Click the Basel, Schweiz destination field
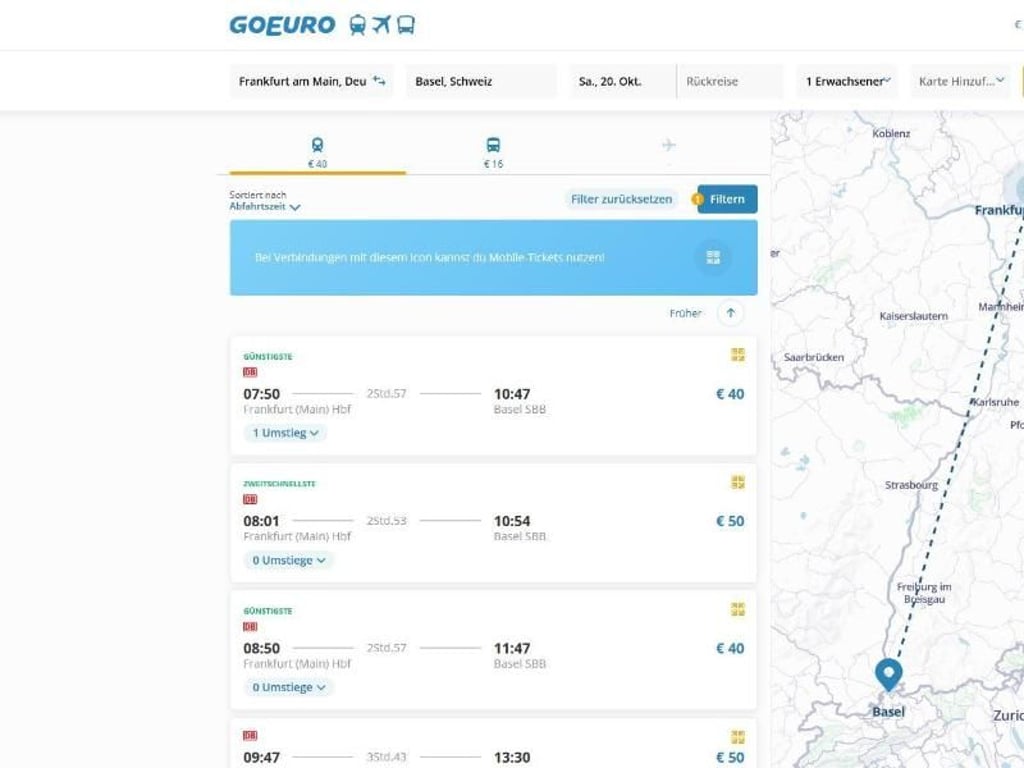Viewport: 1024px width, 768px height. [481, 81]
